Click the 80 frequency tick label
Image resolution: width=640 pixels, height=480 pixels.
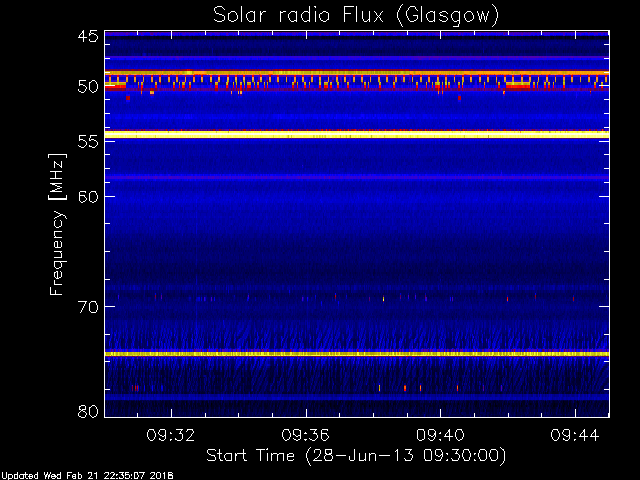[x=88, y=411]
